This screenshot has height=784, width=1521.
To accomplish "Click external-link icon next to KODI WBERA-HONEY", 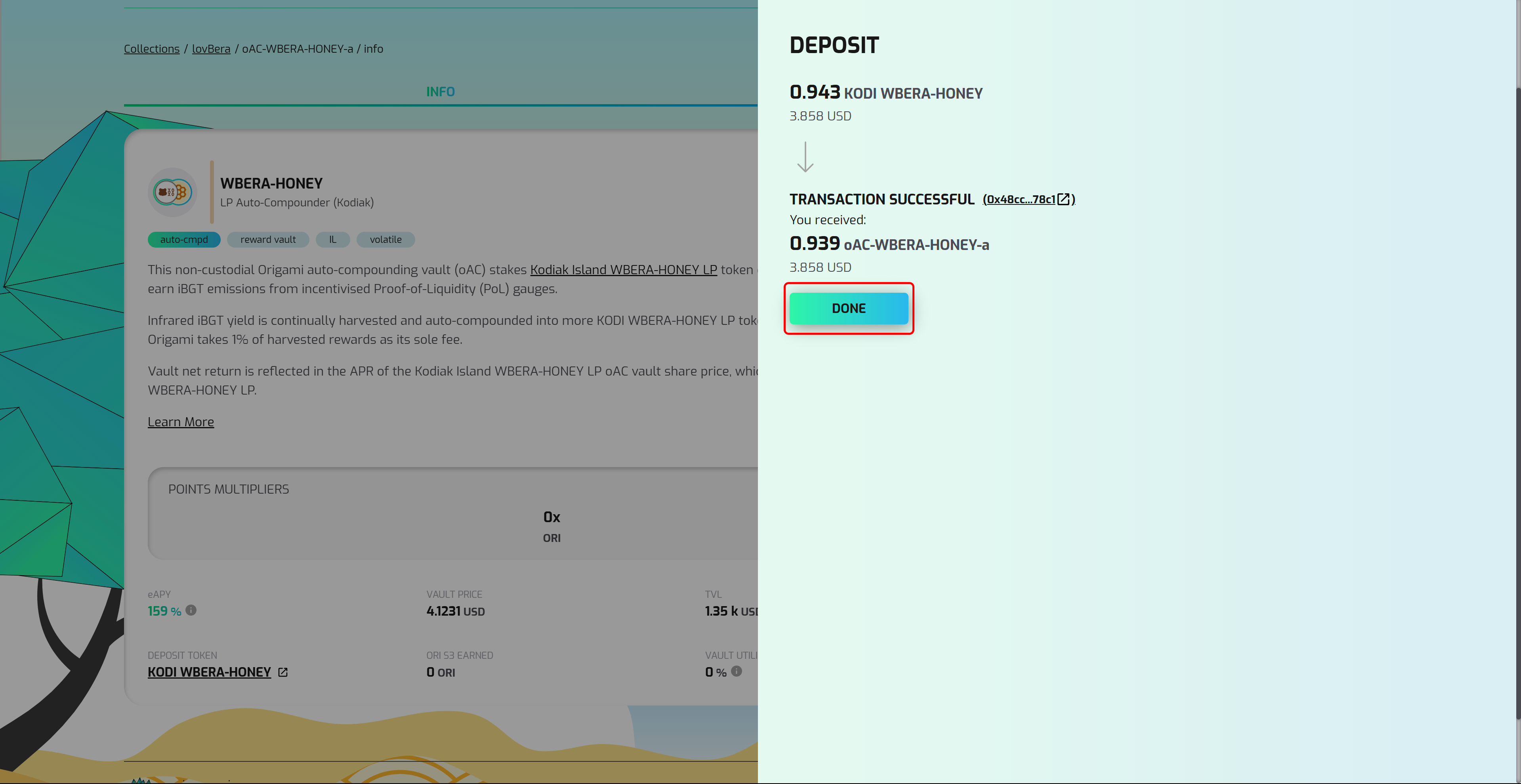I will [x=283, y=672].
